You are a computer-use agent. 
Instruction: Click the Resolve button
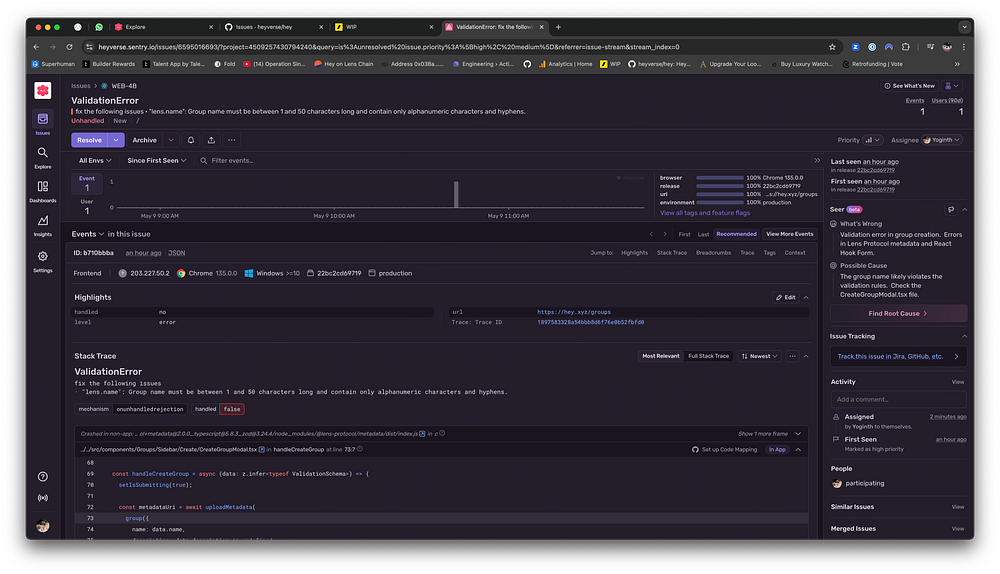tap(89, 140)
